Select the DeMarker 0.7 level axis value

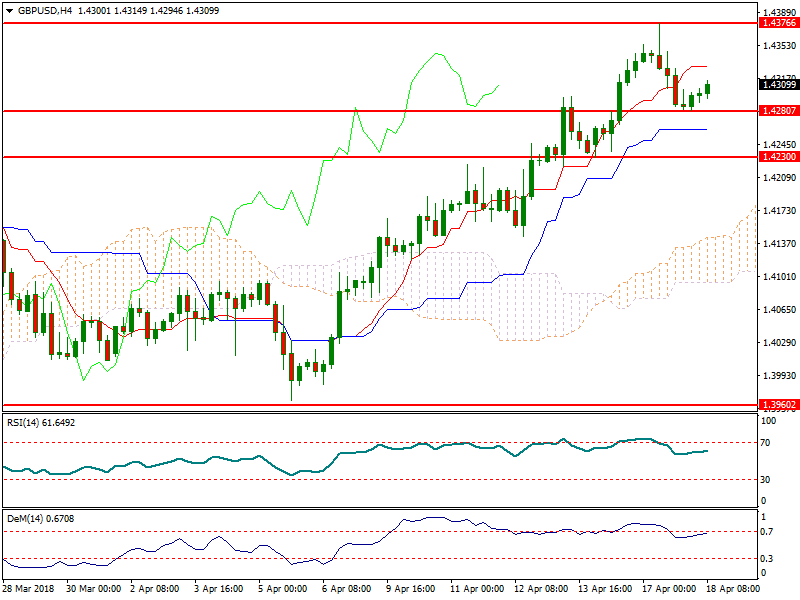point(766,532)
